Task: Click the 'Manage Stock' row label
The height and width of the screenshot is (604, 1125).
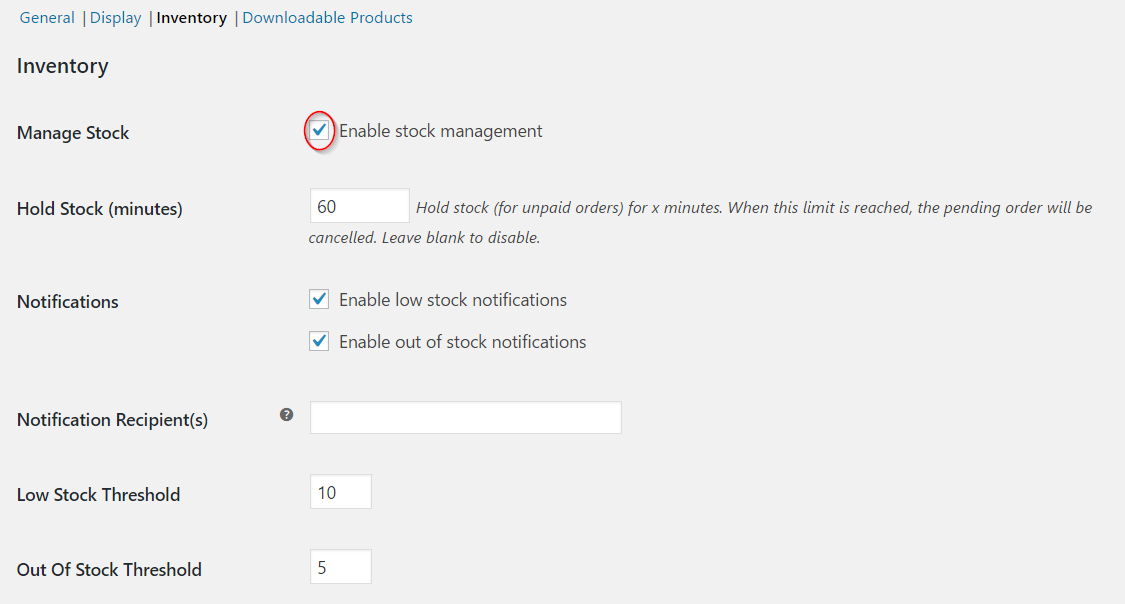Action: (x=73, y=133)
